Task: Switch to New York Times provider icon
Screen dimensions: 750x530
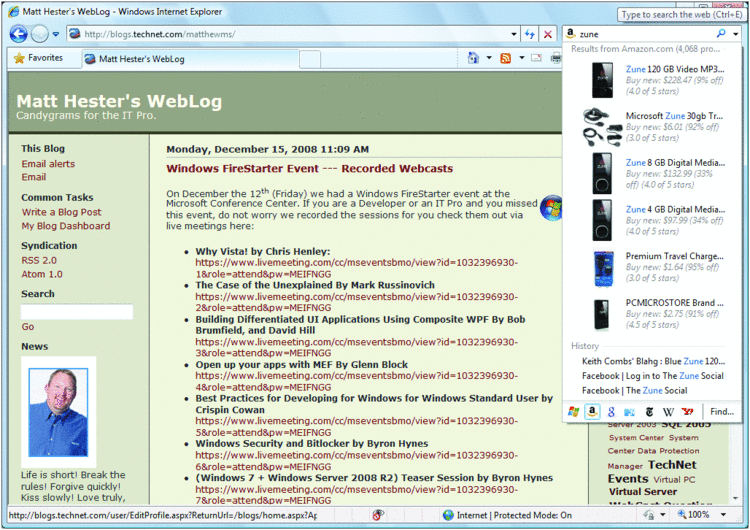Action: click(649, 412)
